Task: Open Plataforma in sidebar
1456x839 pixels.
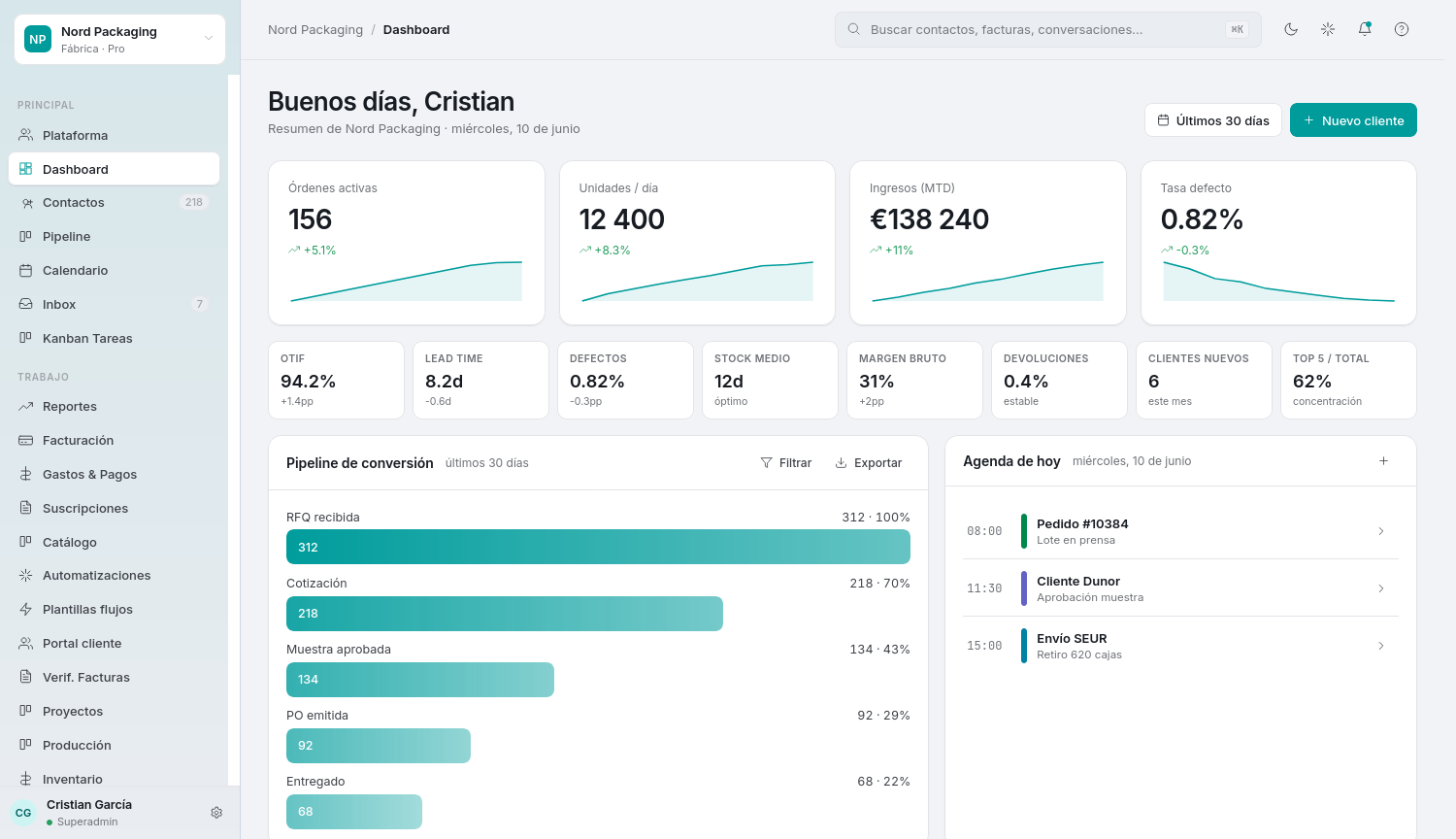Action: [x=115, y=135]
